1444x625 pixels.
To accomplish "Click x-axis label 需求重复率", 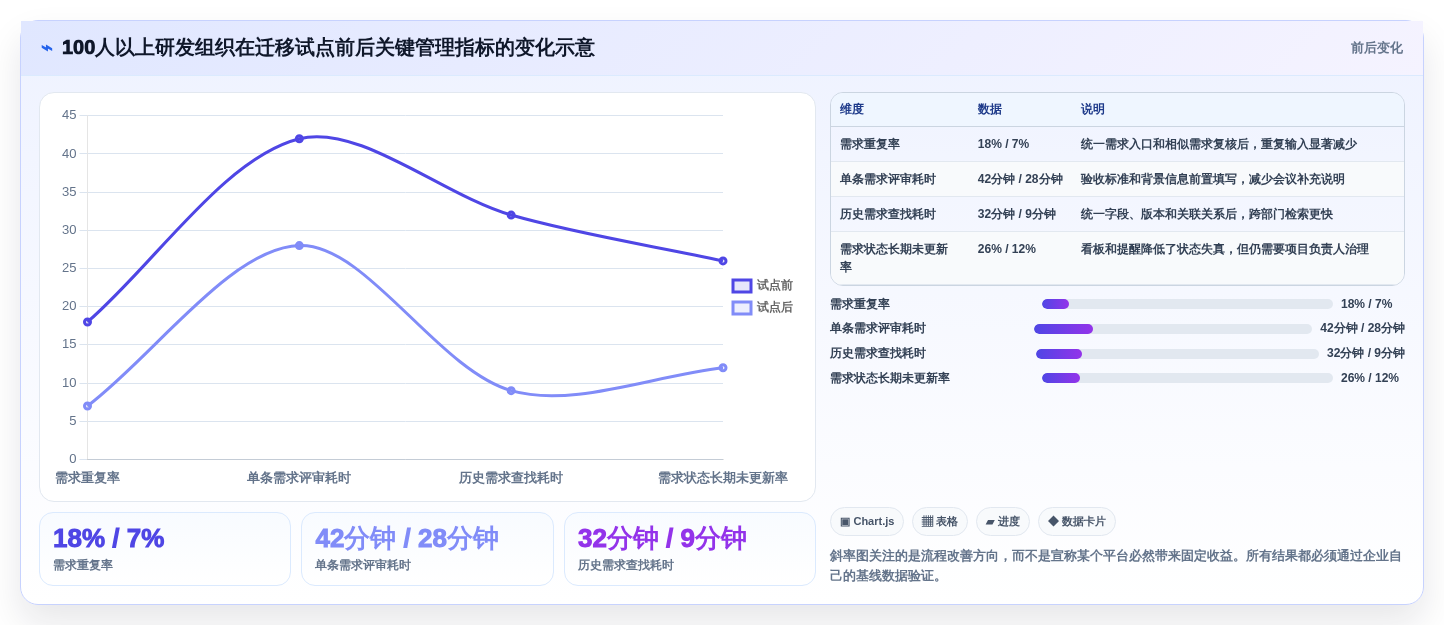I will click(87, 478).
